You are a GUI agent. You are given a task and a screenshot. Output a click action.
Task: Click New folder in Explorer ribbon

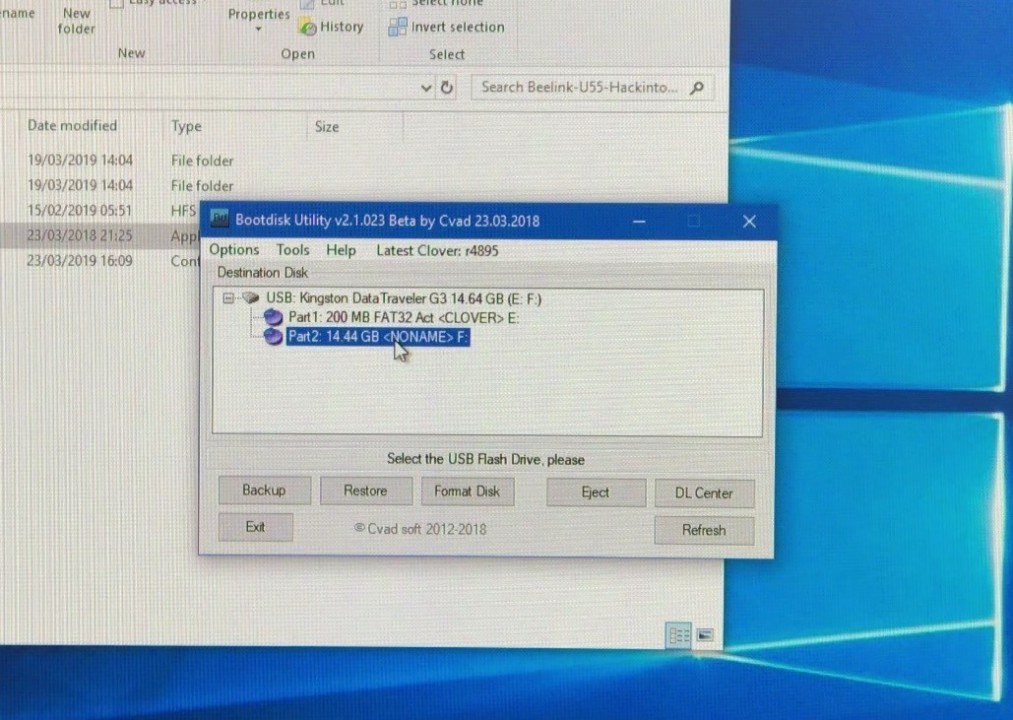pos(76,21)
